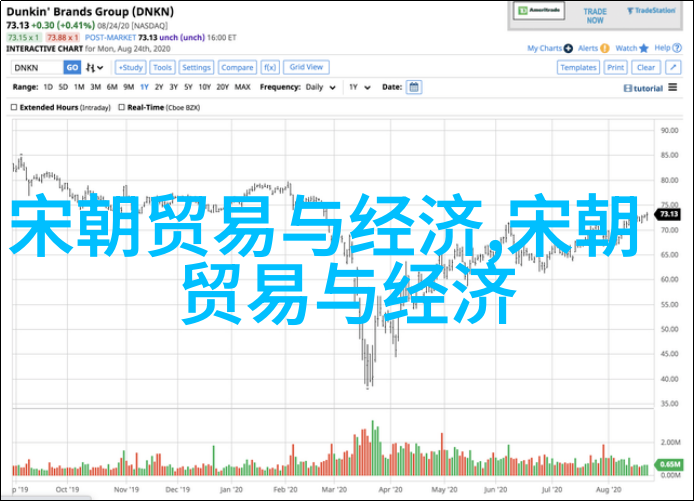Enable Real-Time Cboe BZX checkbox
695x502 pixels.
click(x=121, y=107)
